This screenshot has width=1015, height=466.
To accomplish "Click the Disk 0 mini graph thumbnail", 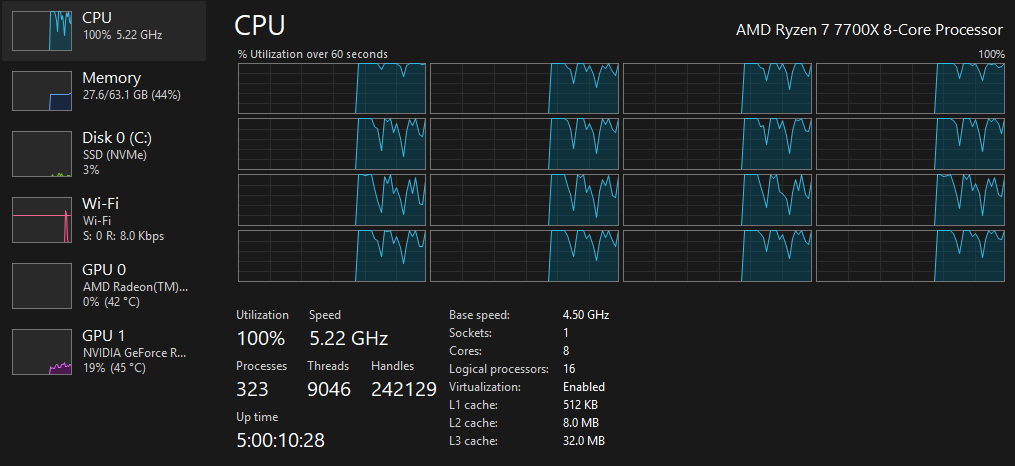I will click(42, 153).
